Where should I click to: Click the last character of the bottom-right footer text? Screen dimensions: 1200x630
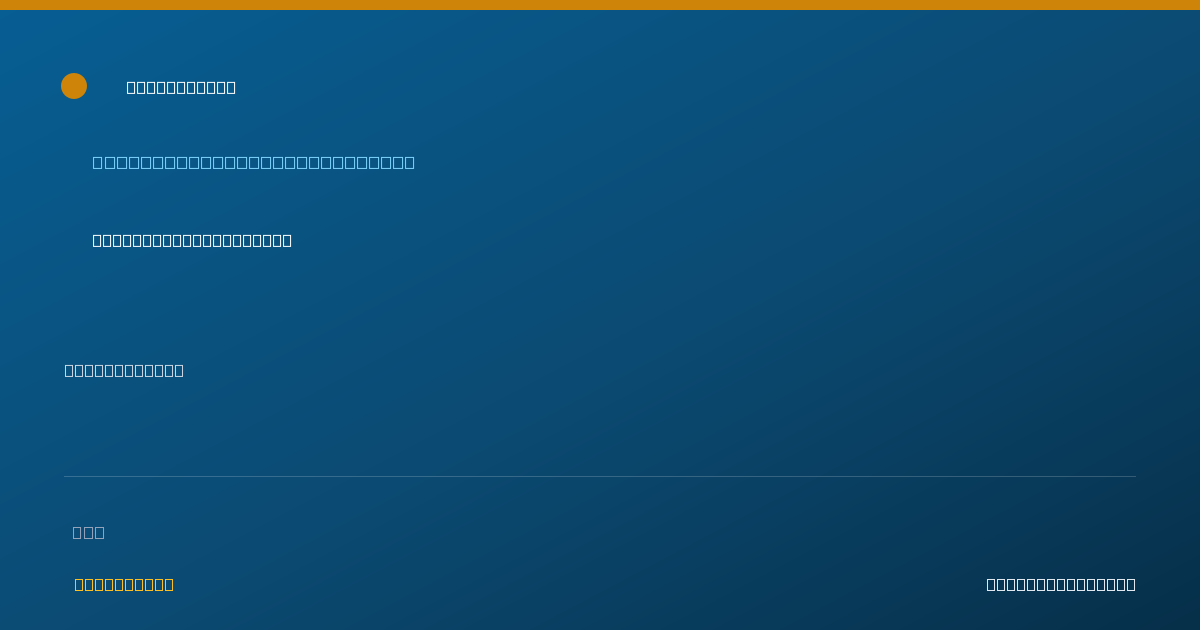click(1131, 584)
